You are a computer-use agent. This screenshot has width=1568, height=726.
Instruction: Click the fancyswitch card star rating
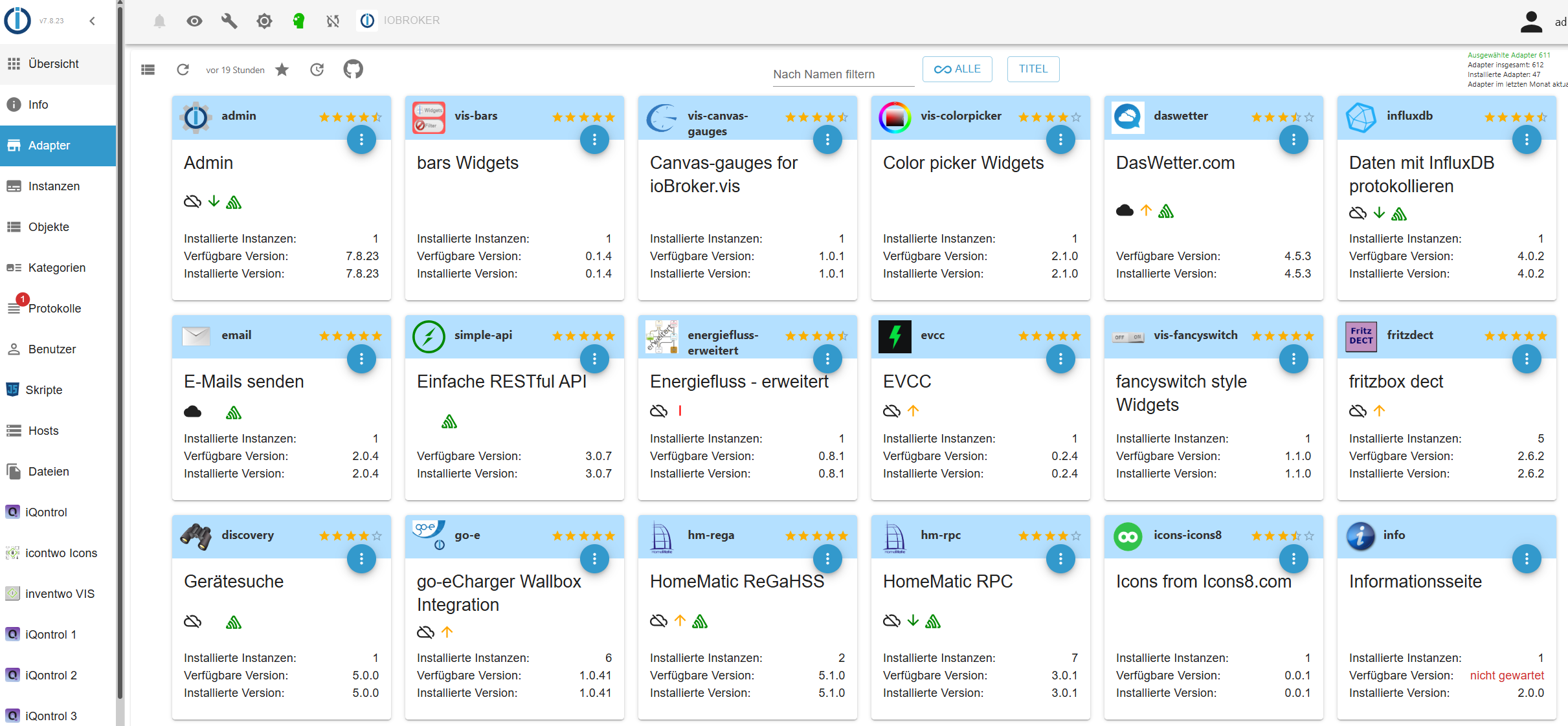[1282, 336]
